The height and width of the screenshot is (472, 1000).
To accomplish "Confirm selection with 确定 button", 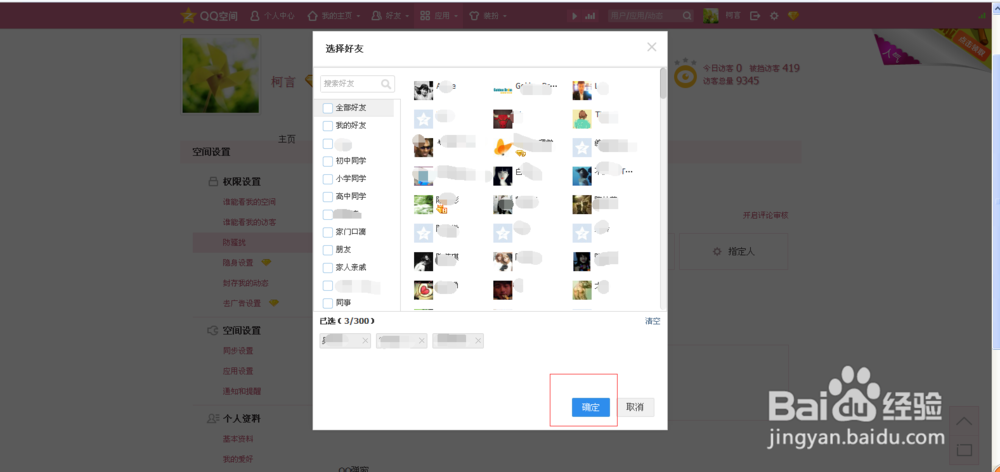I will tap(591, 408).
